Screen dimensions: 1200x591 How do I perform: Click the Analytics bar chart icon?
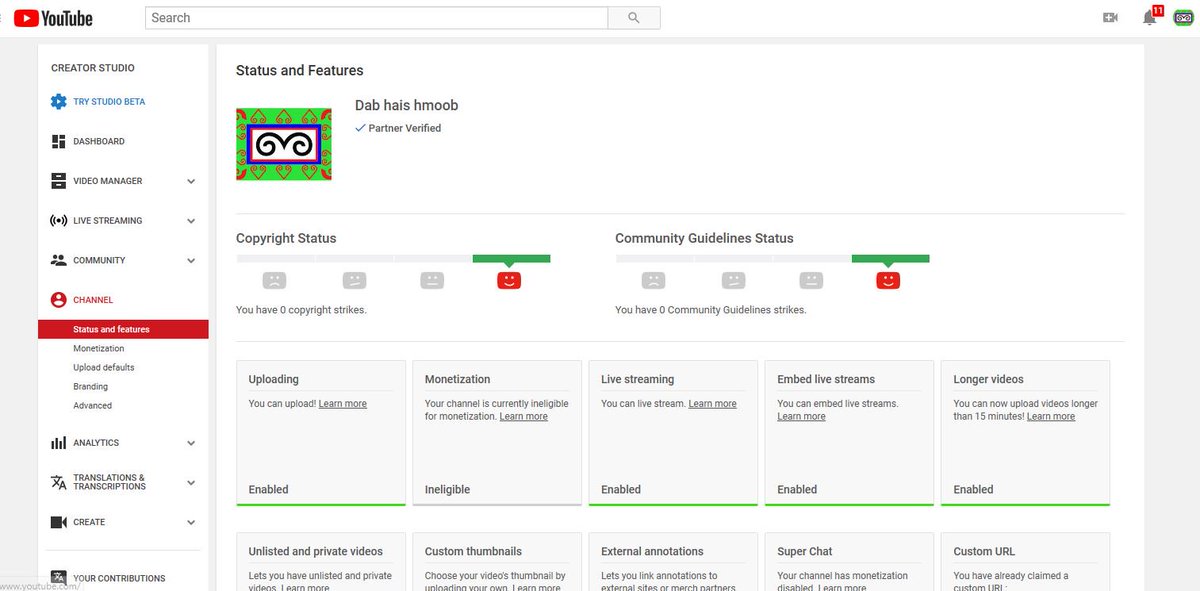pyautogui.click(x=58, y=443)
